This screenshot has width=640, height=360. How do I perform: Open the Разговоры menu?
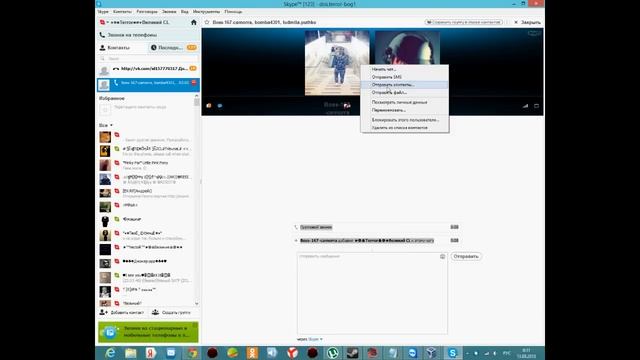[x=147, y=12]
